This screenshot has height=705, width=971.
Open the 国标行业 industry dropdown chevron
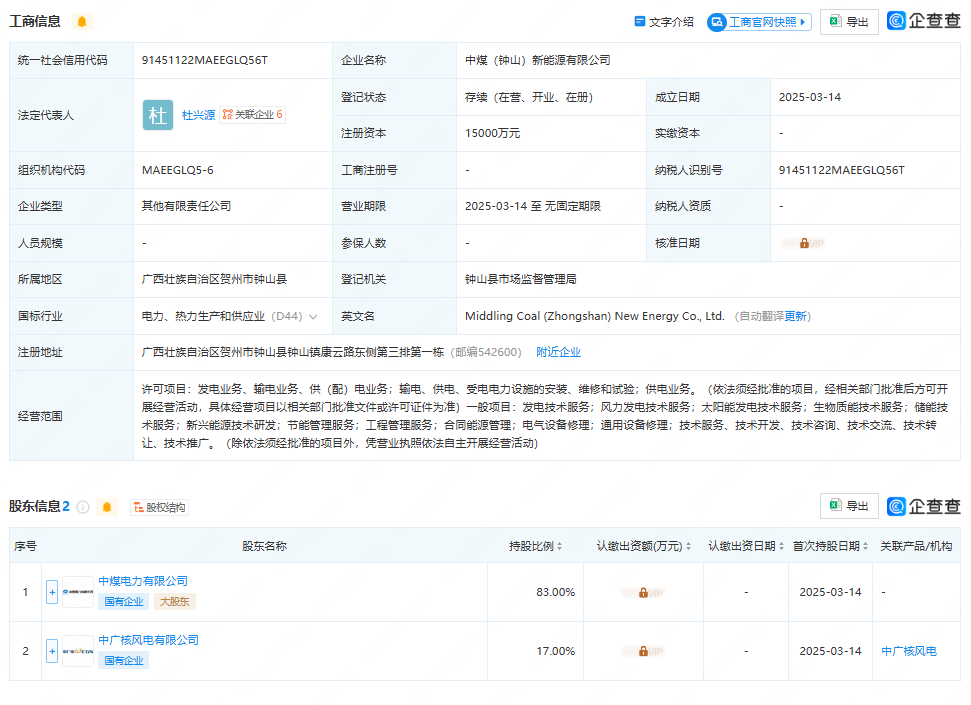coord(313,316)
